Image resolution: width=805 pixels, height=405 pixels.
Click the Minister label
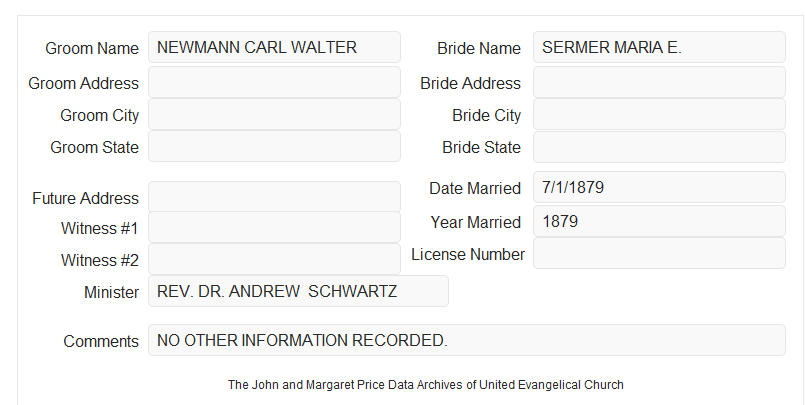coord(111,292)
